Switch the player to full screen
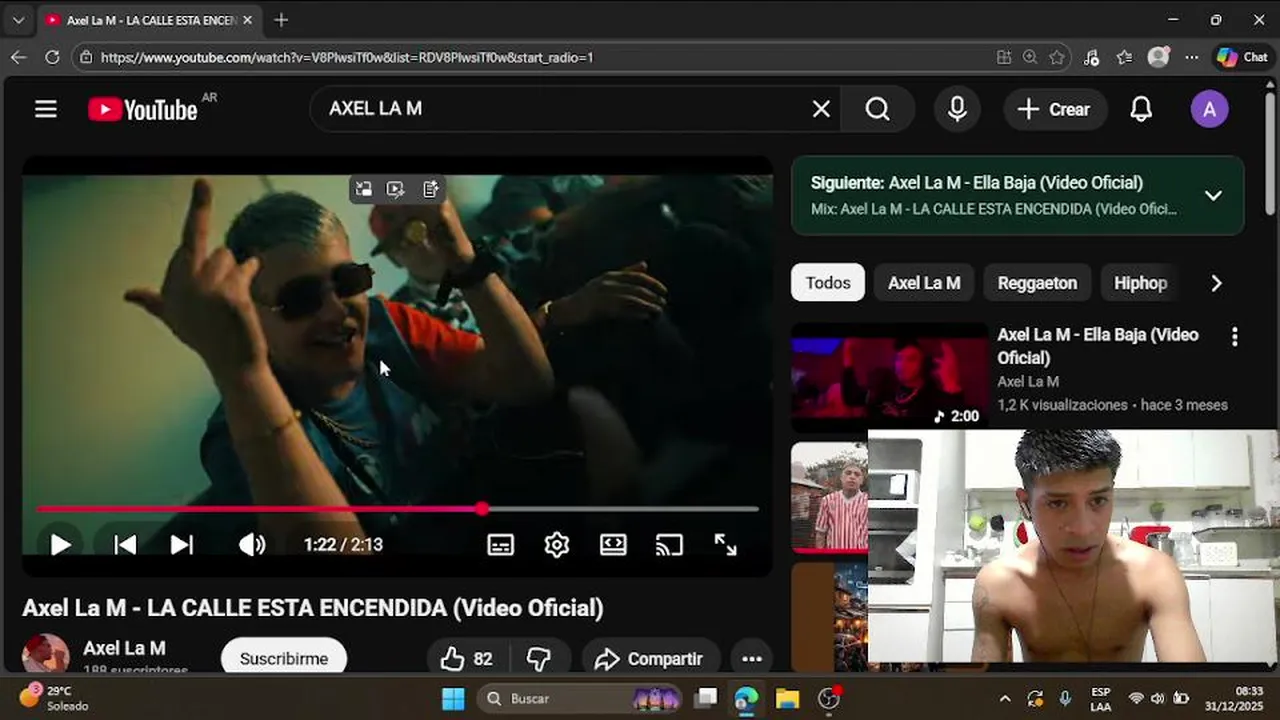This screenshot has height=720, width=1280. pos(726,545)
